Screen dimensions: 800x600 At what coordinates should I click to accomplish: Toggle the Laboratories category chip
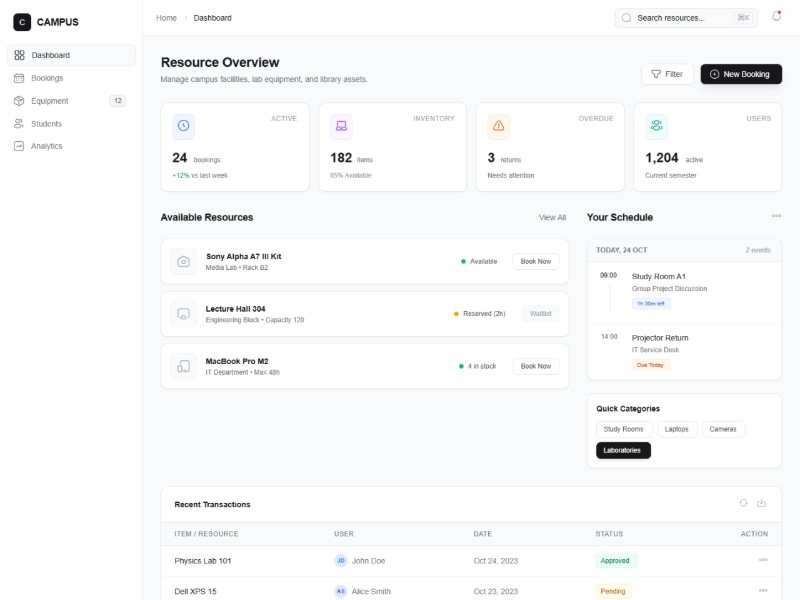623,450
